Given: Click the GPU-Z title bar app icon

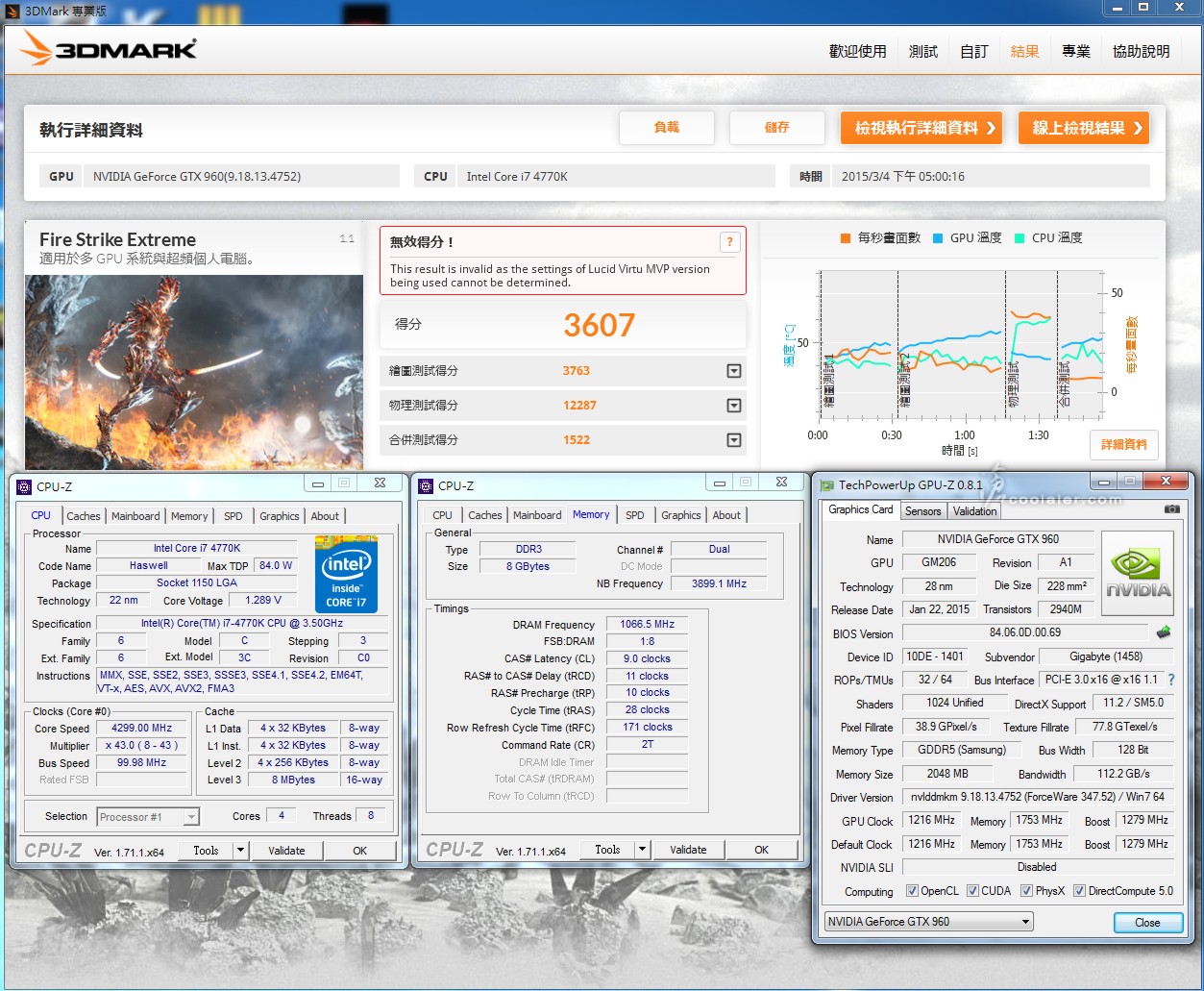Looking at the screenshot, I should tap(827, 485).
